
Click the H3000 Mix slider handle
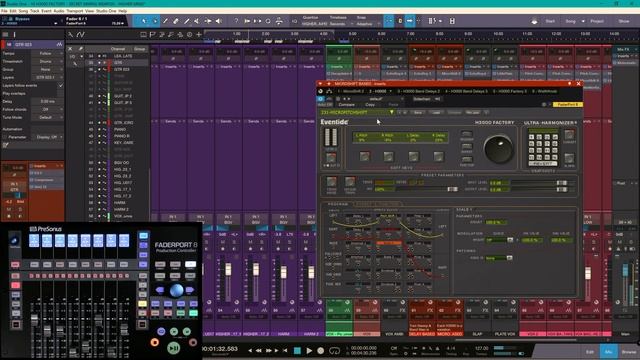point(452,189)
